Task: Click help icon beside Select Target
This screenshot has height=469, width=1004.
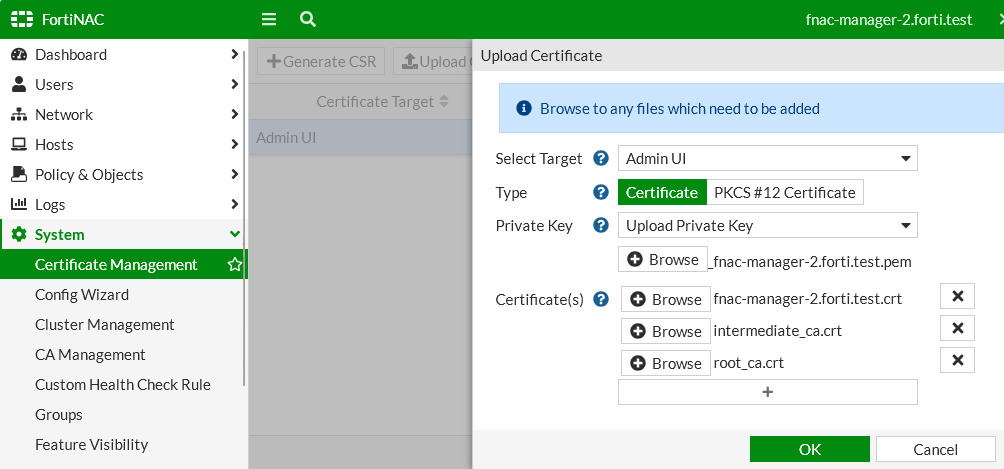Action: 601,158
